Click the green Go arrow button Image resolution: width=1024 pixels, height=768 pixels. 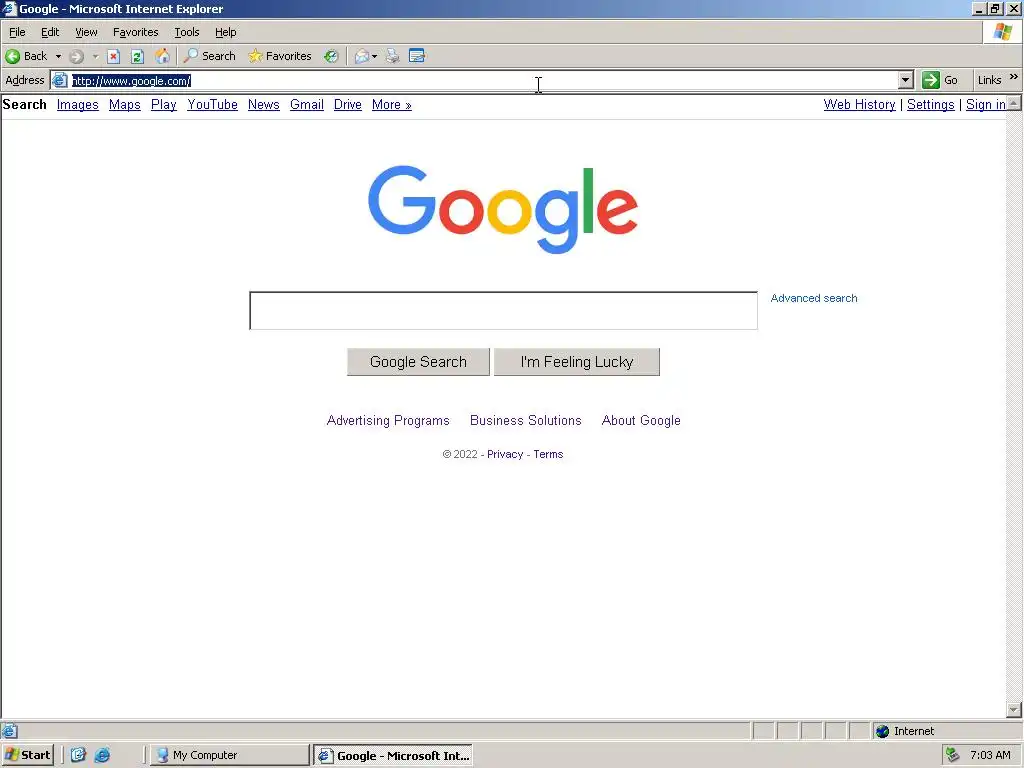click(931, 80)
